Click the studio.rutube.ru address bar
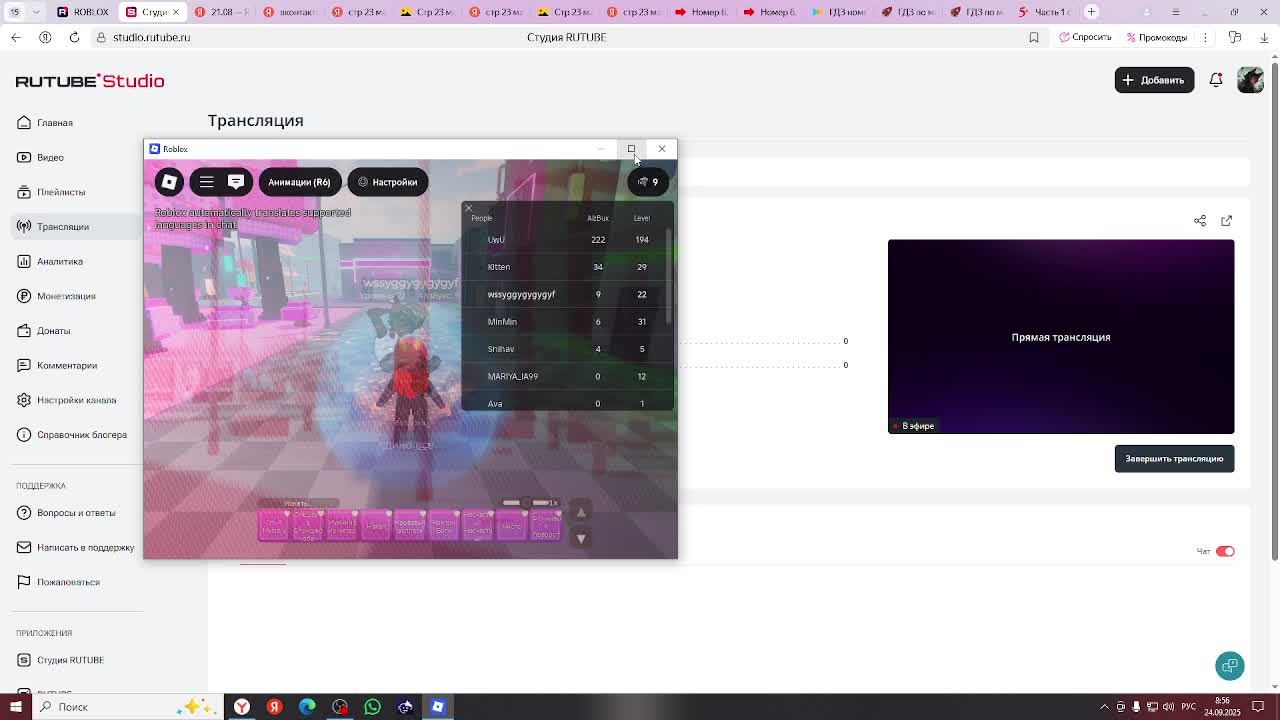 click(151, 37)
